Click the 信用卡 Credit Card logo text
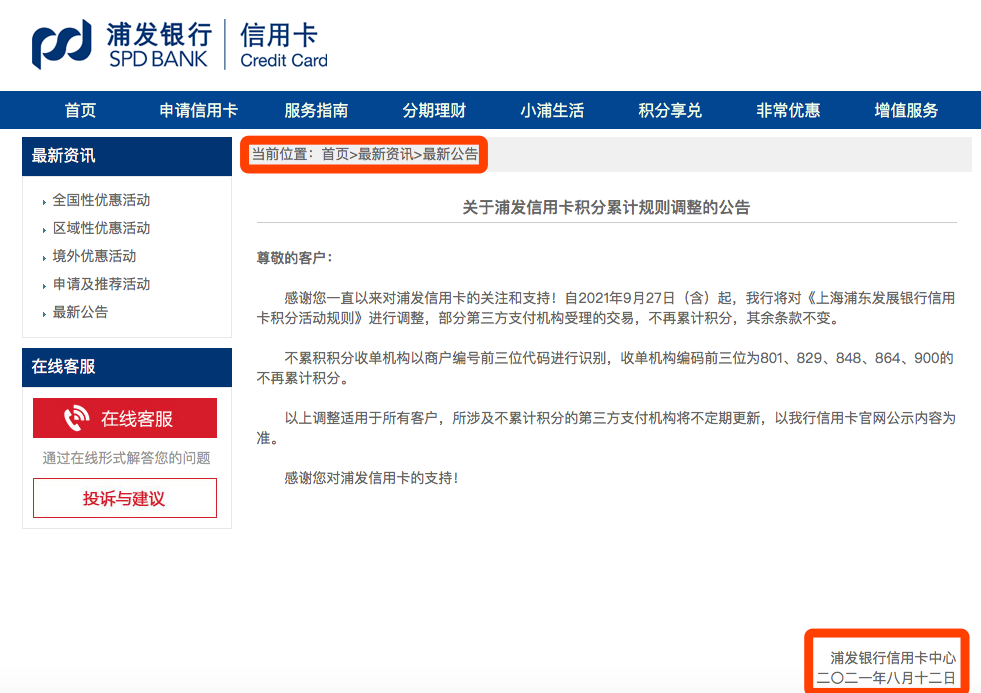The image size is (981, 693). [283, 45]
